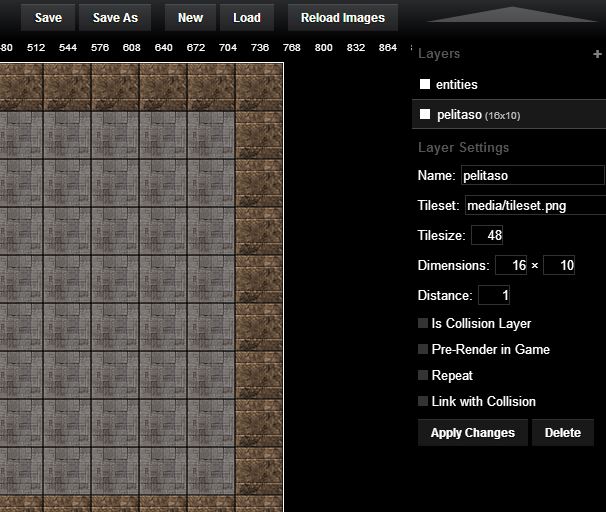Open Save As dialog
Image resolution: width=606 pixels, height=512 pixels.
click(x=115, y=18)
